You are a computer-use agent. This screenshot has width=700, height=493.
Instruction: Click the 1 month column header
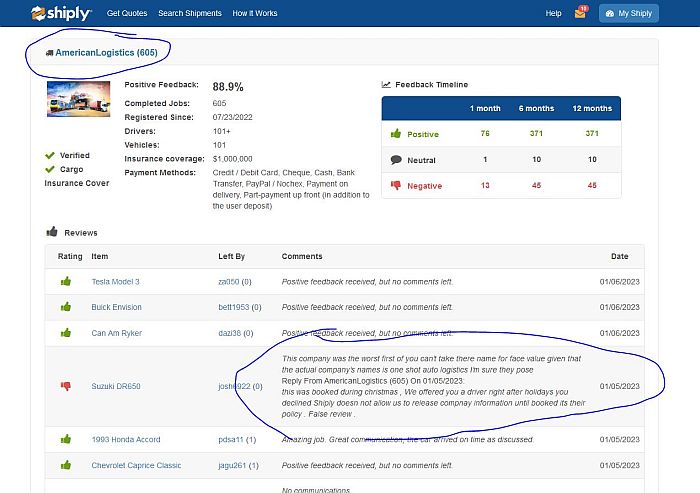click(x=485, y=109)
